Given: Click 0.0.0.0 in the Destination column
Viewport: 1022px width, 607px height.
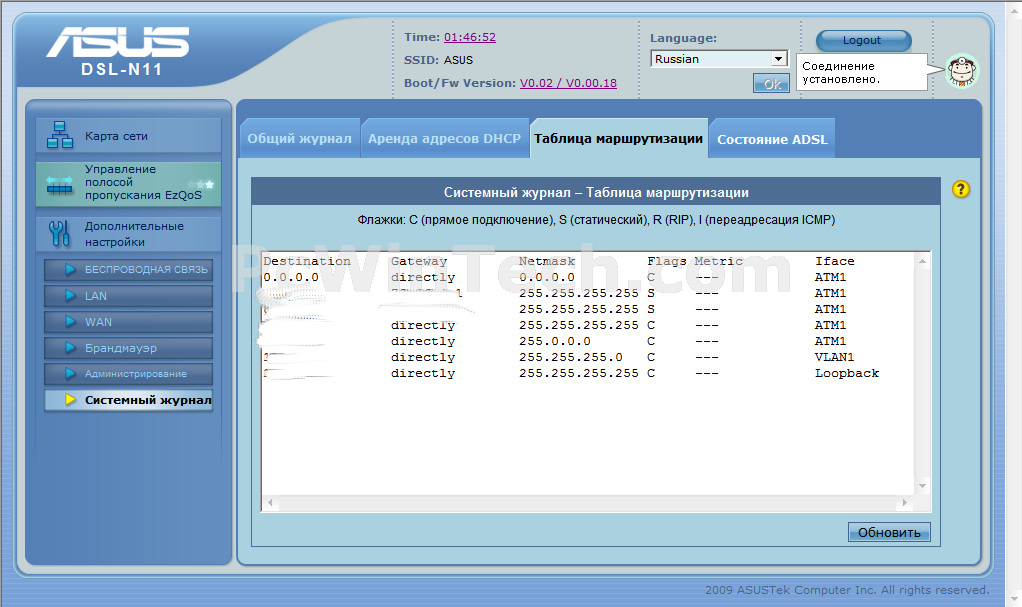Looking at the screenshot, I should [291, 277].
